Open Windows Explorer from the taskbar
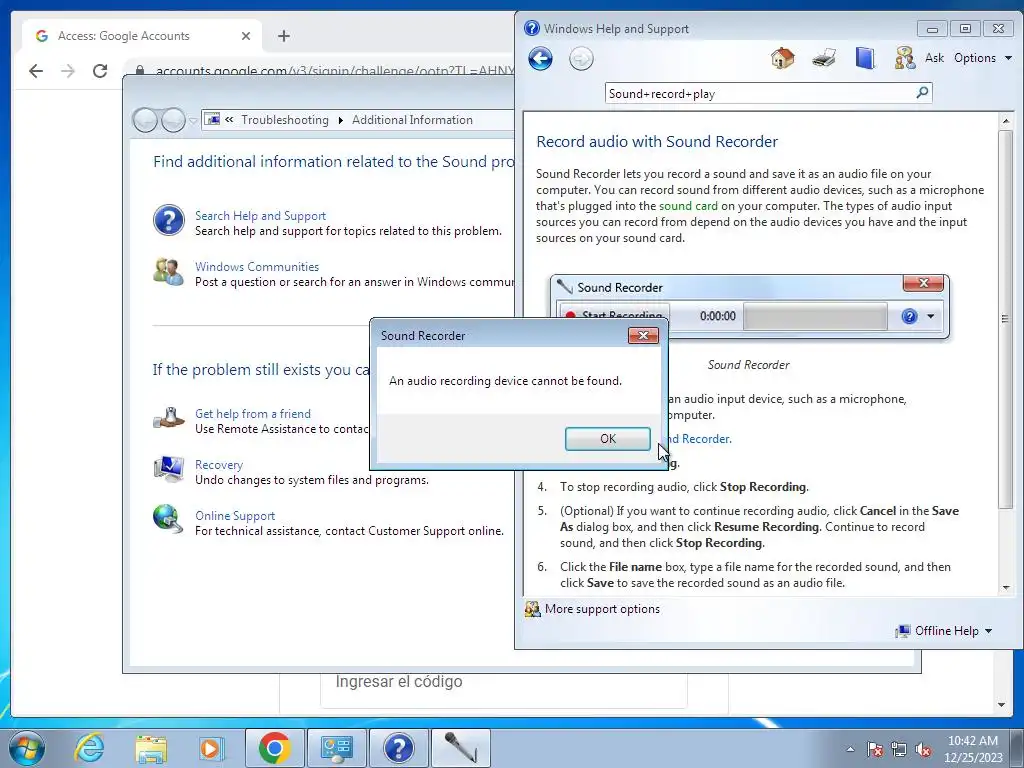The height and width of the screenshot is (768, 1024). 151,748
